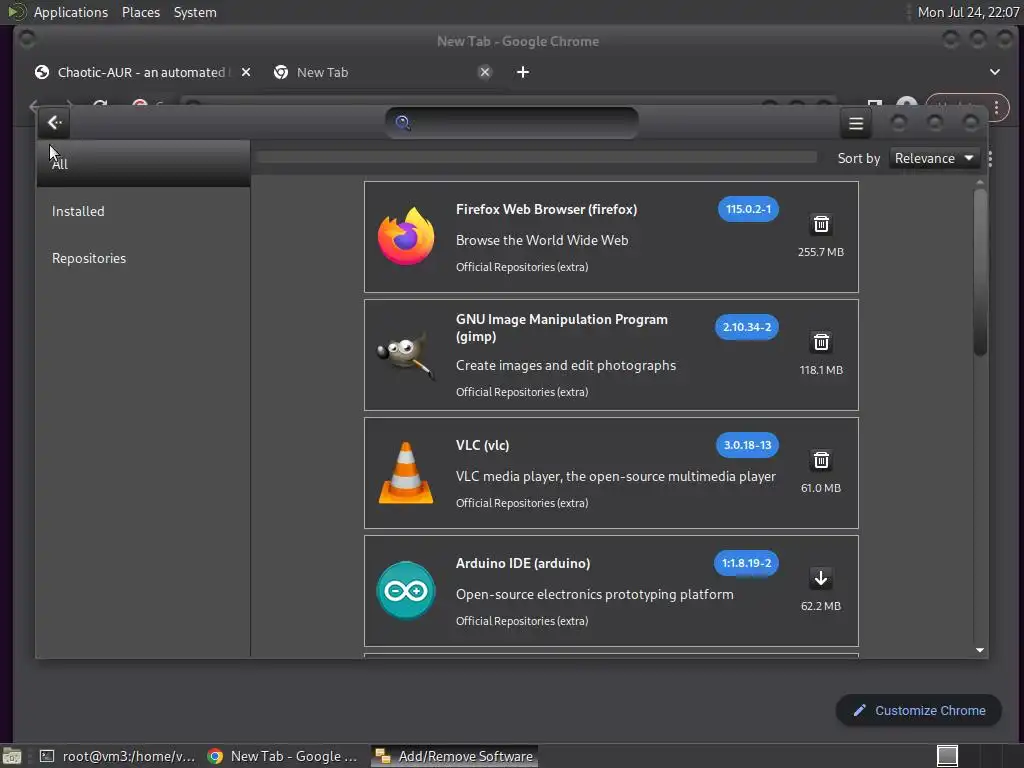Click the Arduino infinity logo icon
This screenshot has width=1024, height=768.
(406, 591)
